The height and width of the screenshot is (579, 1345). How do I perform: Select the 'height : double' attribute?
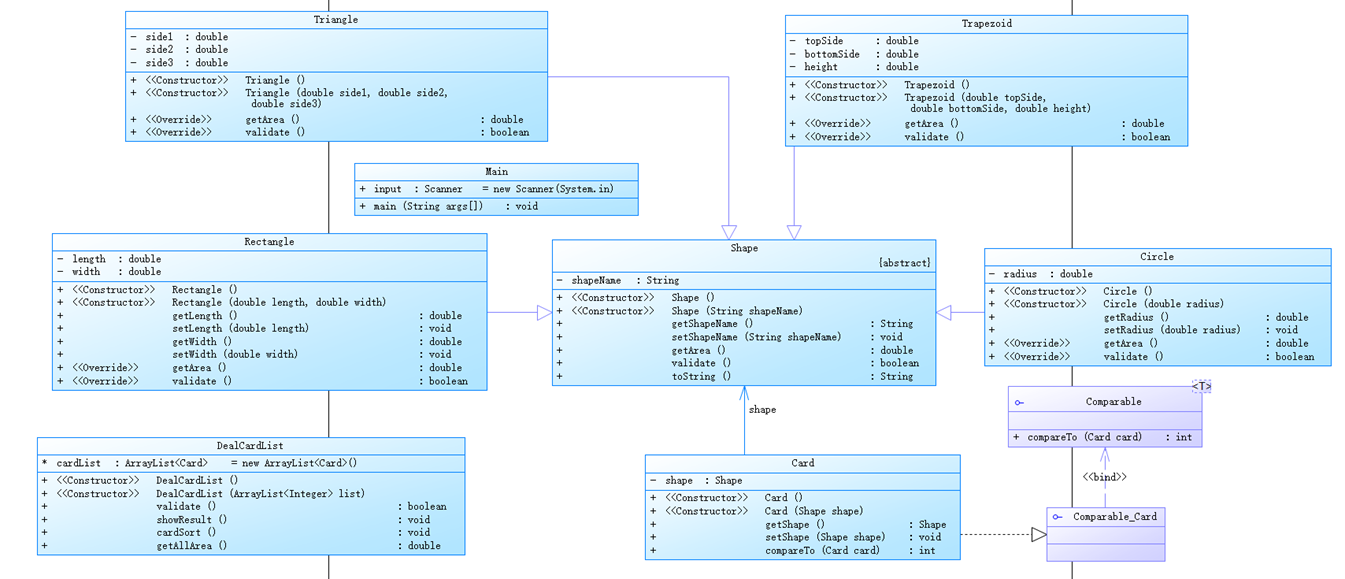pos(854,68)
